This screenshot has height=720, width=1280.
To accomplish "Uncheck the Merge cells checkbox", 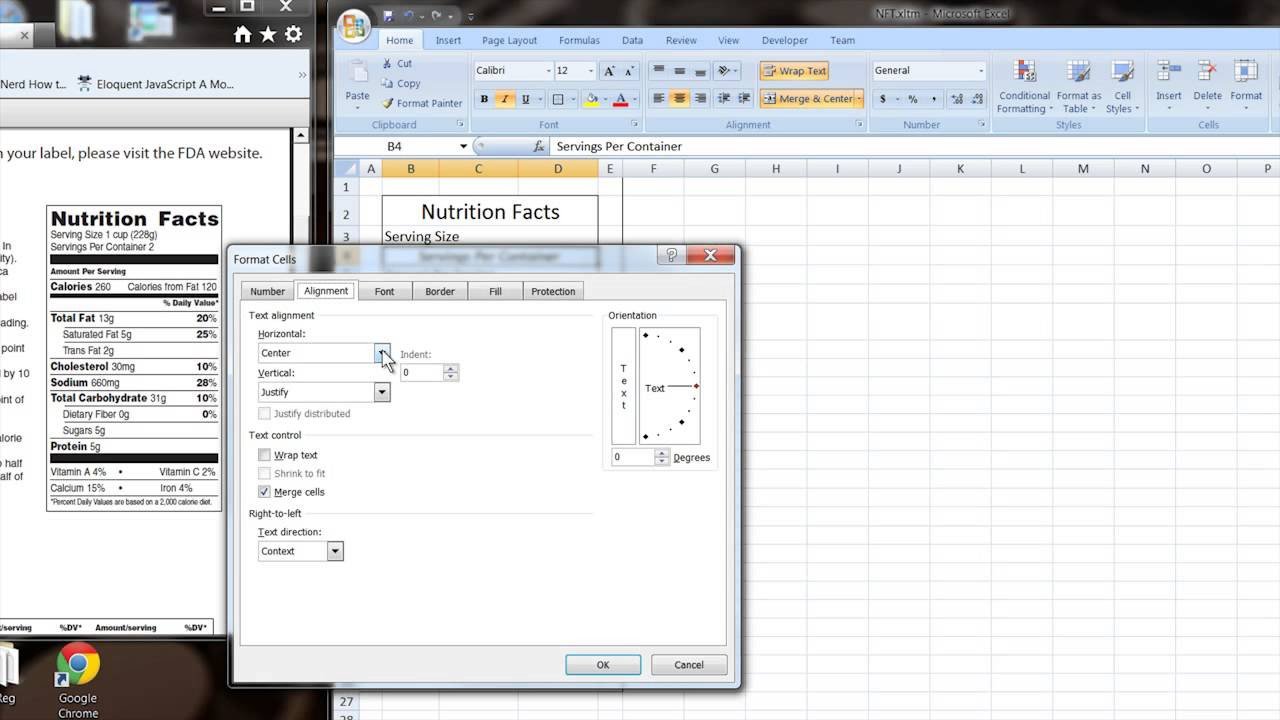I will (x=264, y=492).
